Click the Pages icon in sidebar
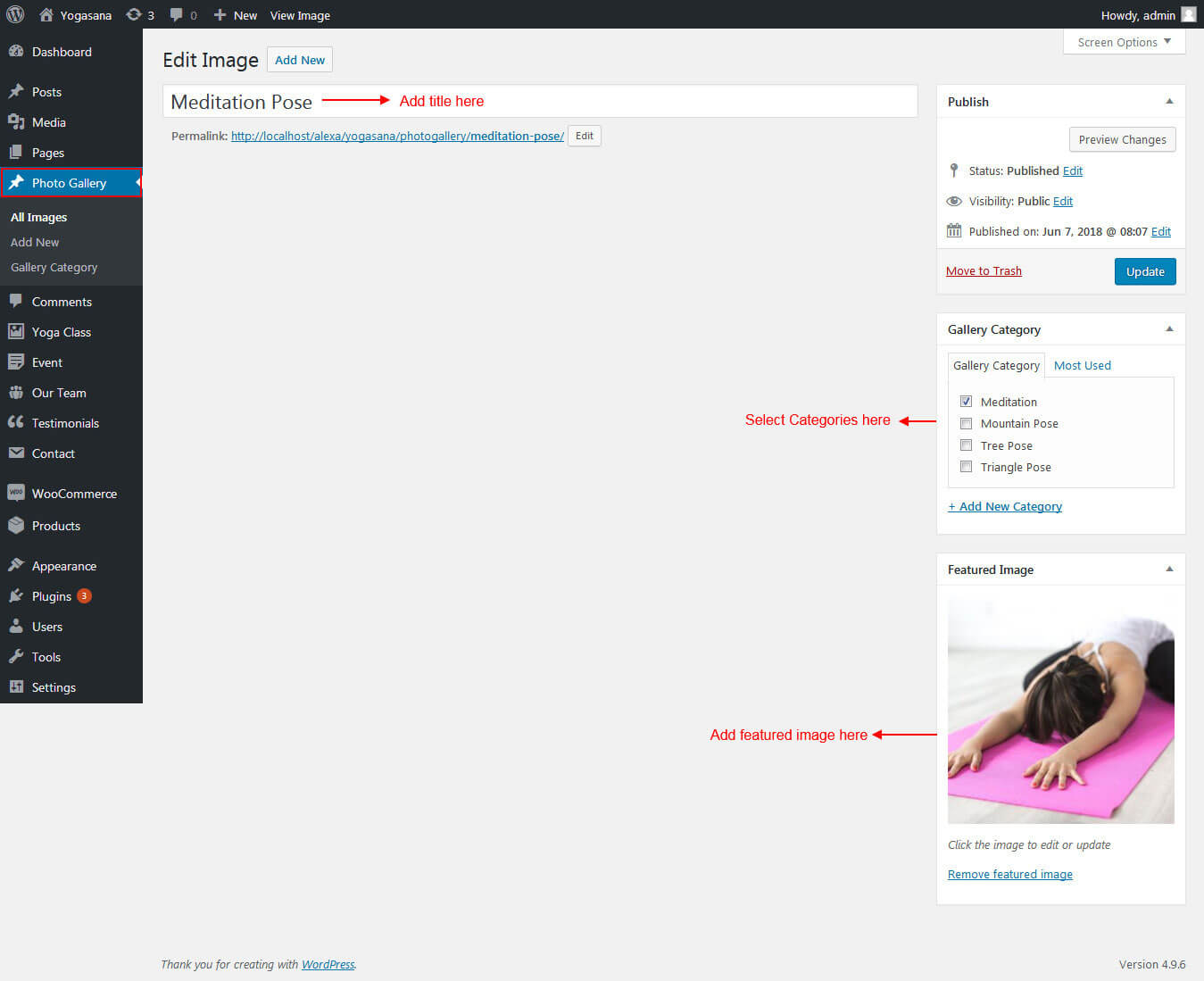Viewport: 1204px width, 981px height. 16,153
